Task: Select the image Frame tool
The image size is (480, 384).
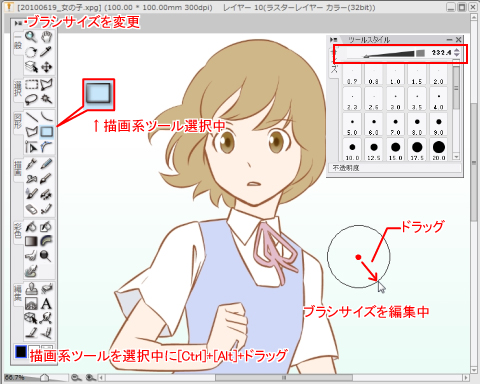Action: 31,304
